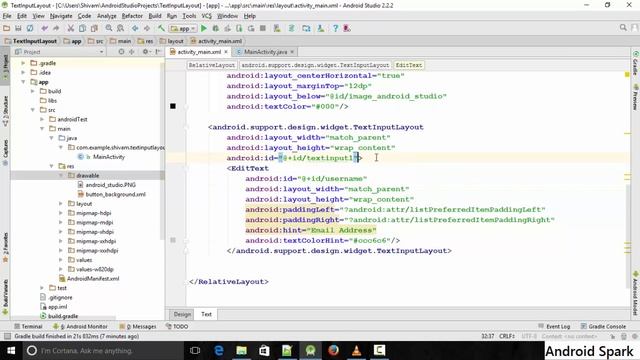Click the Find magnifier icon
Screen dimensions: 640x360
109,28
